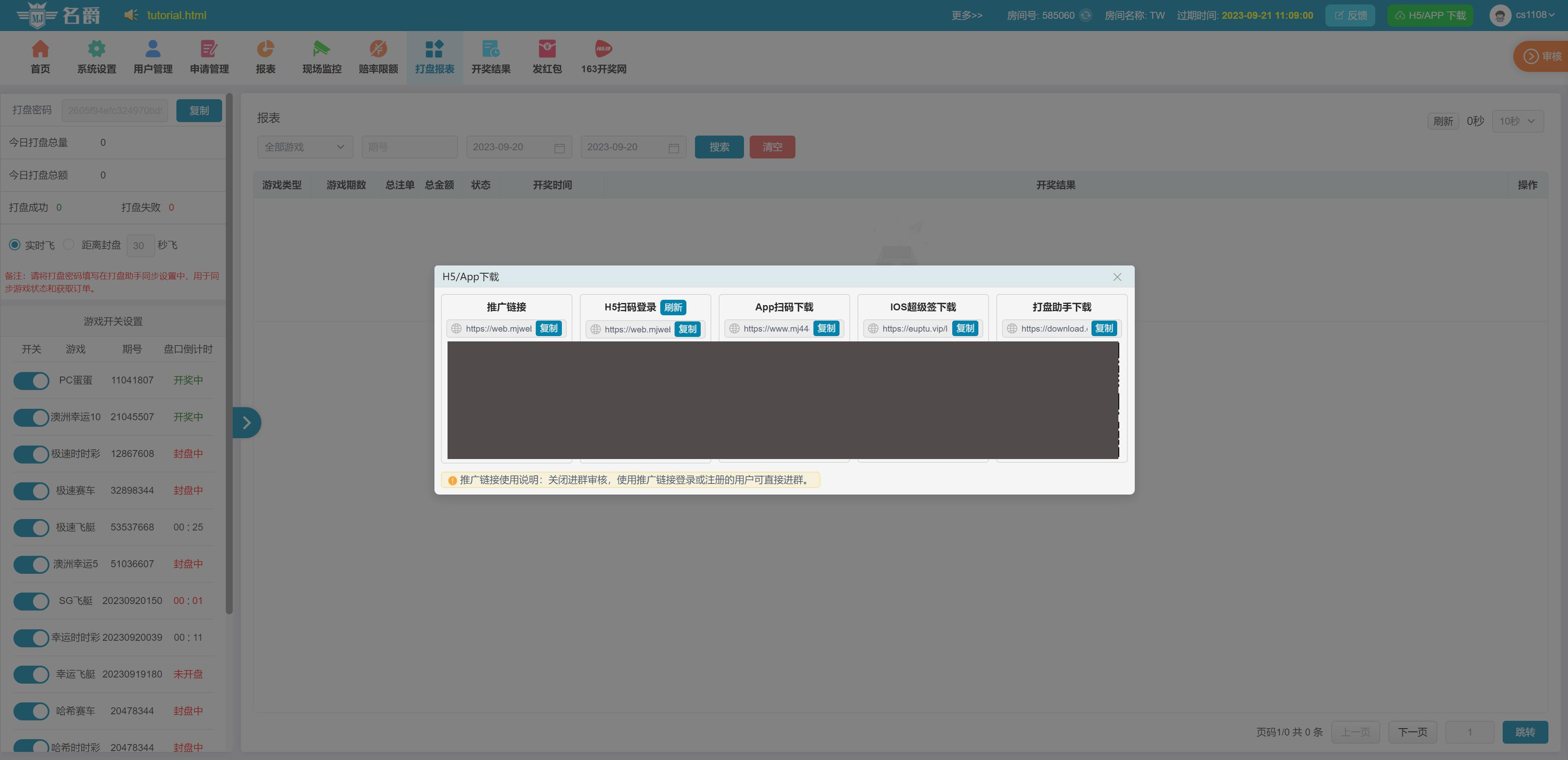The width and height of the screenshot is (1568, 760).
Task: Click the room number refresh icon
Action: click(1085, 15)
